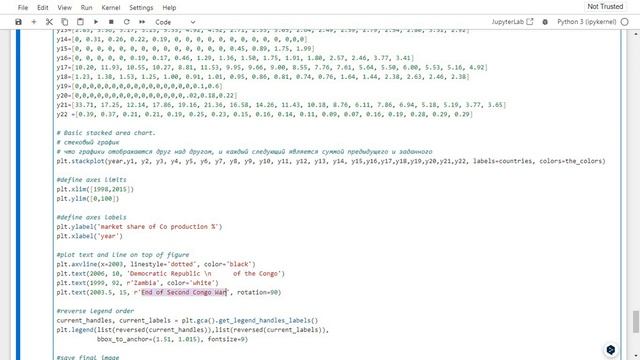The width and height of the screenshot is (640, 360).
Task: Click the y16 data list line
Action: [235, 58]
